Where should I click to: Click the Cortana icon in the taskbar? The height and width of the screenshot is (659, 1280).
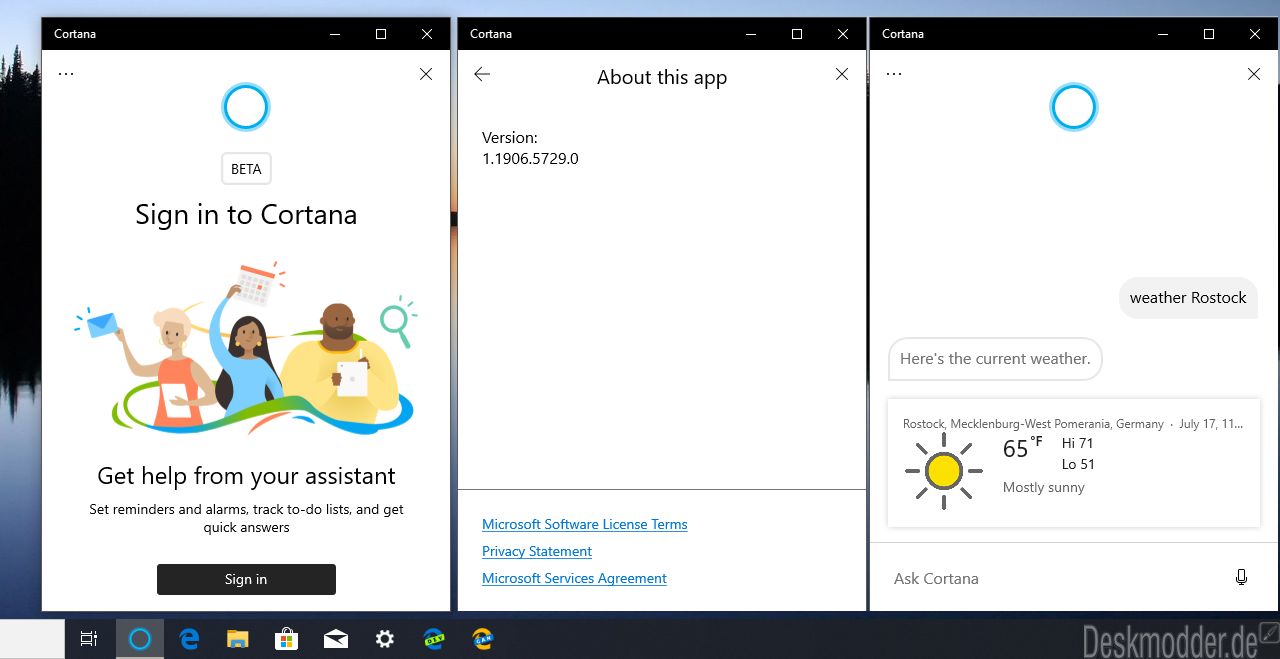point(140,639)
